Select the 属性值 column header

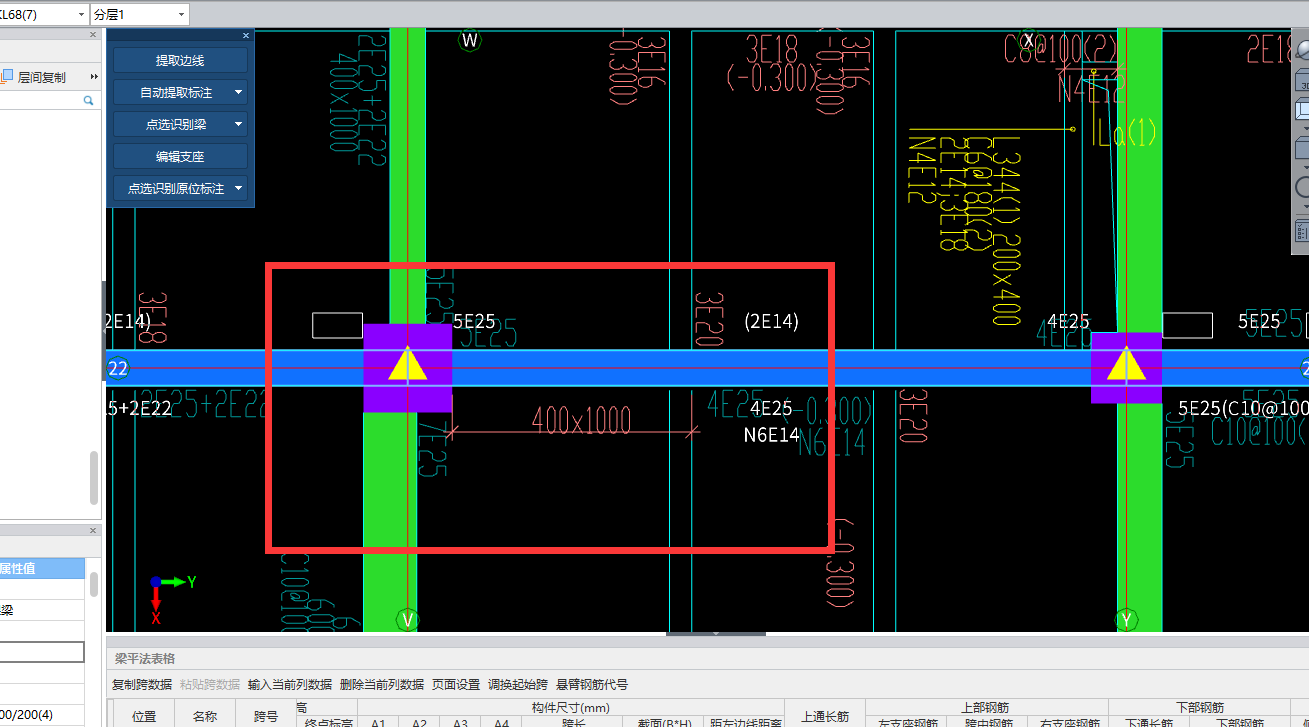coord(42,568)
